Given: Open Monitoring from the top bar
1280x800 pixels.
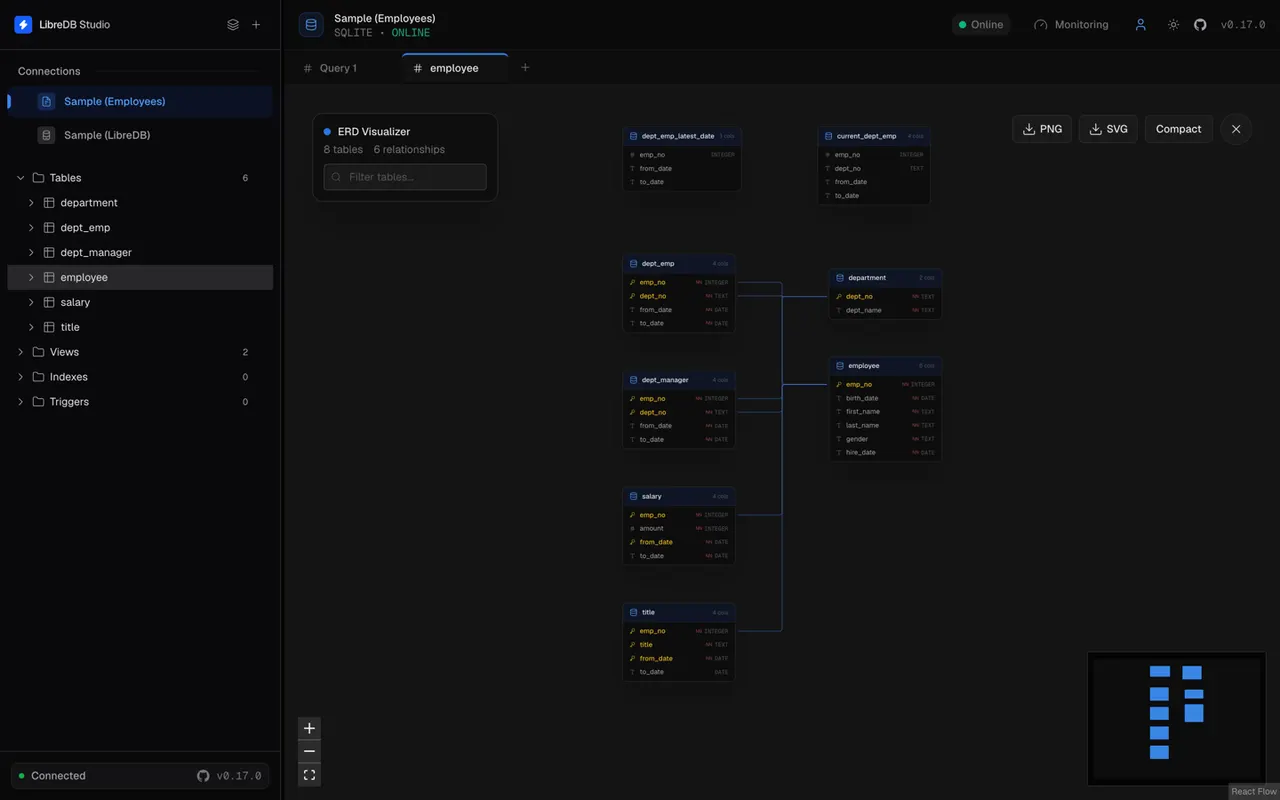Looking at the screenshot, I should coord(1071,25).
